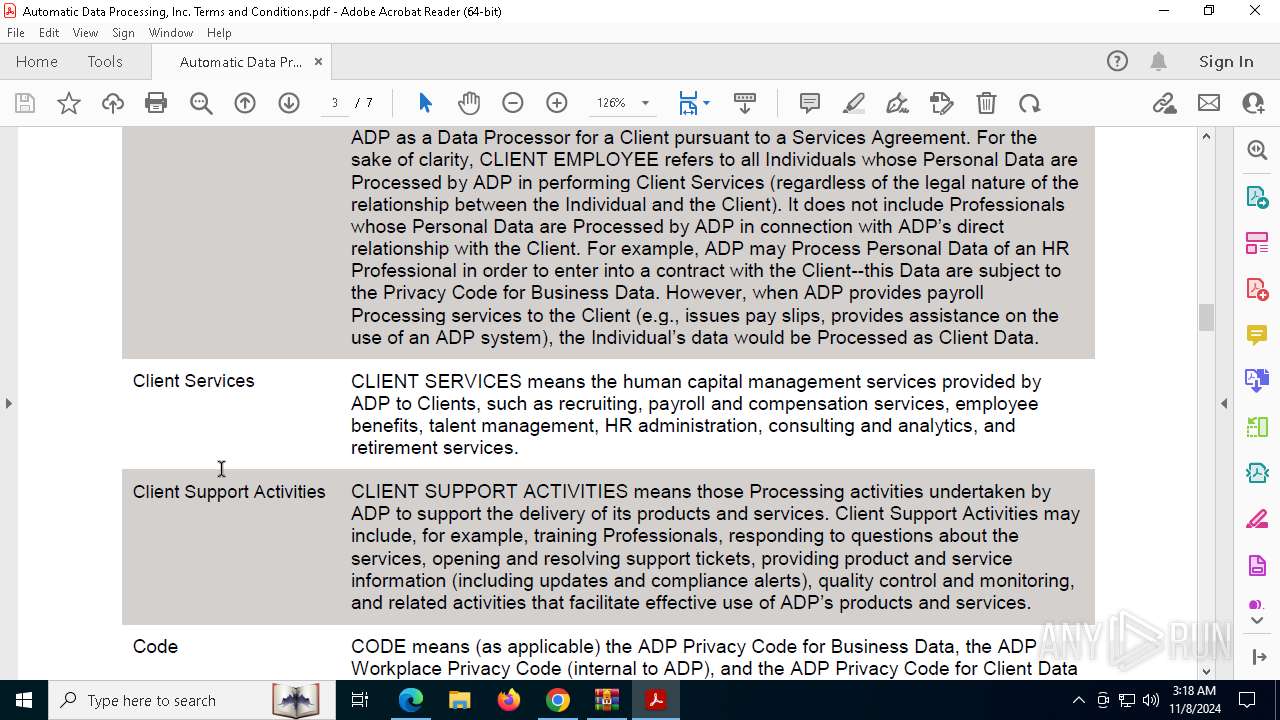Send file by email icon
Viewport: 1280px width, 720px height.
pos(1209,103)
